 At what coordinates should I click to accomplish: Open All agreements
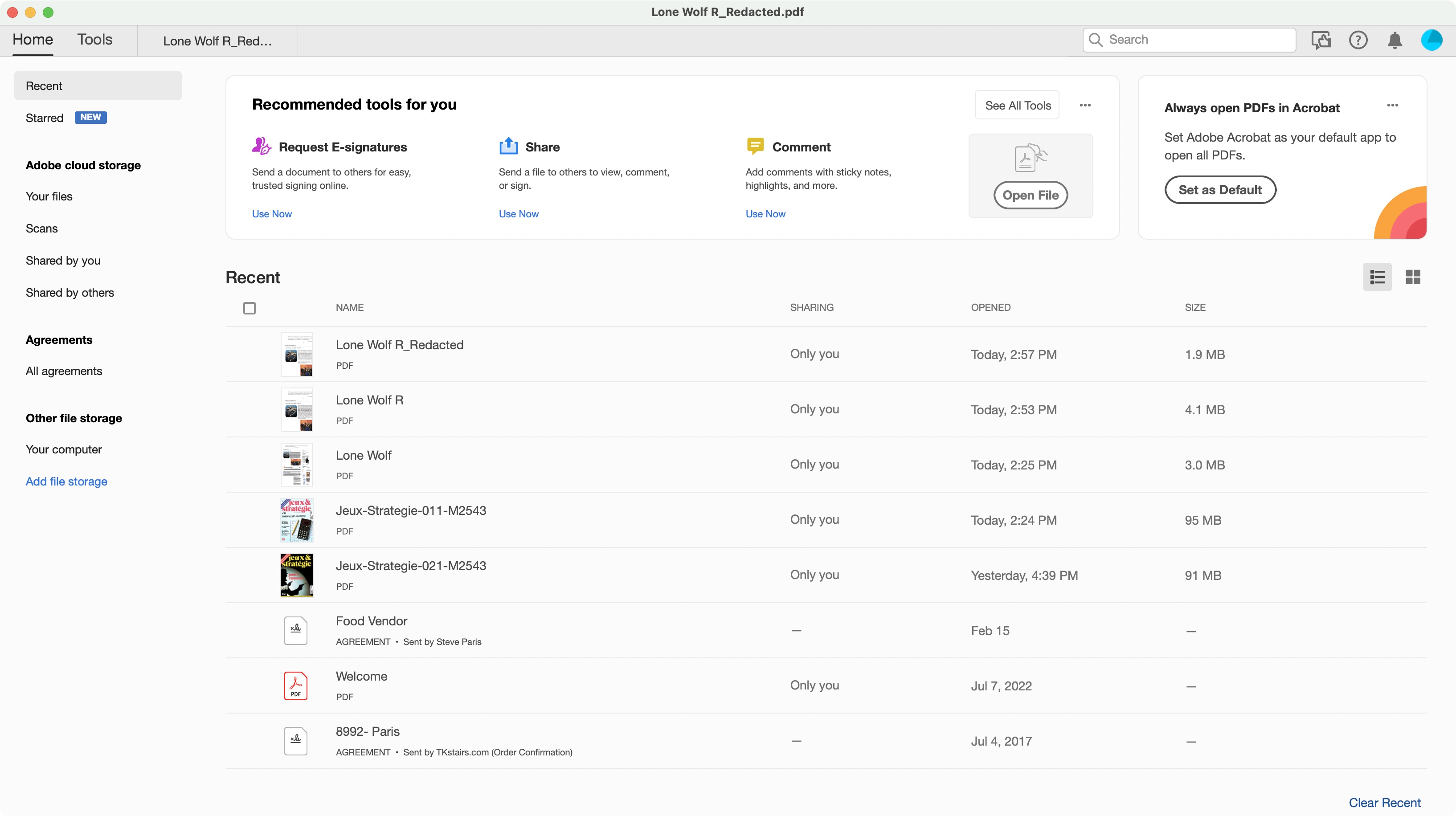point(64,371)
